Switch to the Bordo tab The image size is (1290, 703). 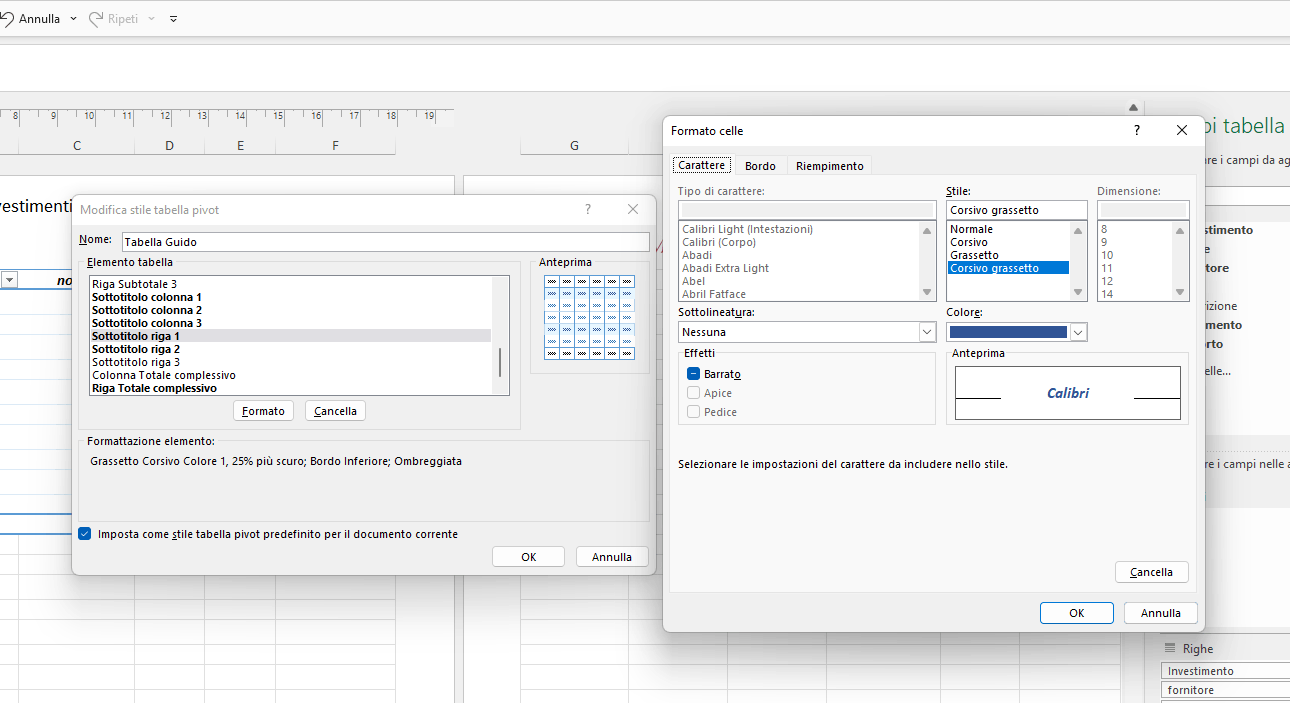(760, 166)
